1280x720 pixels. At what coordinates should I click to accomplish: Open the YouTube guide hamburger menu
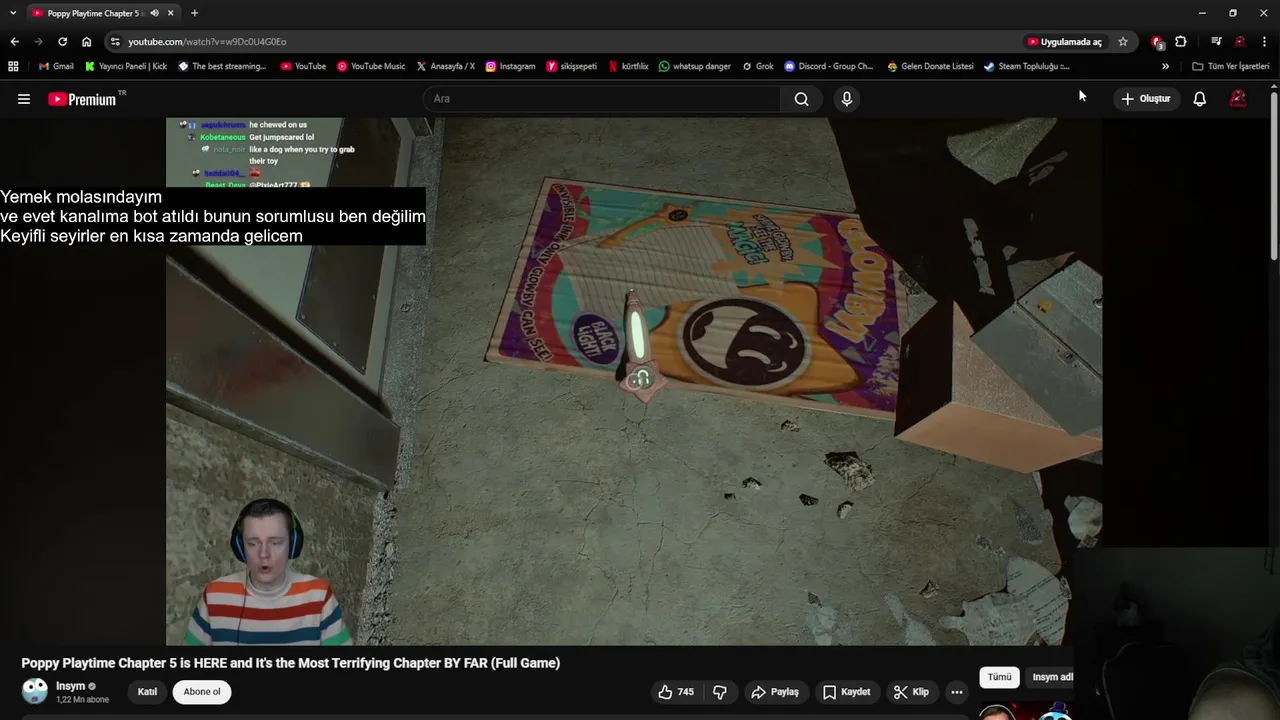[24, 99]
